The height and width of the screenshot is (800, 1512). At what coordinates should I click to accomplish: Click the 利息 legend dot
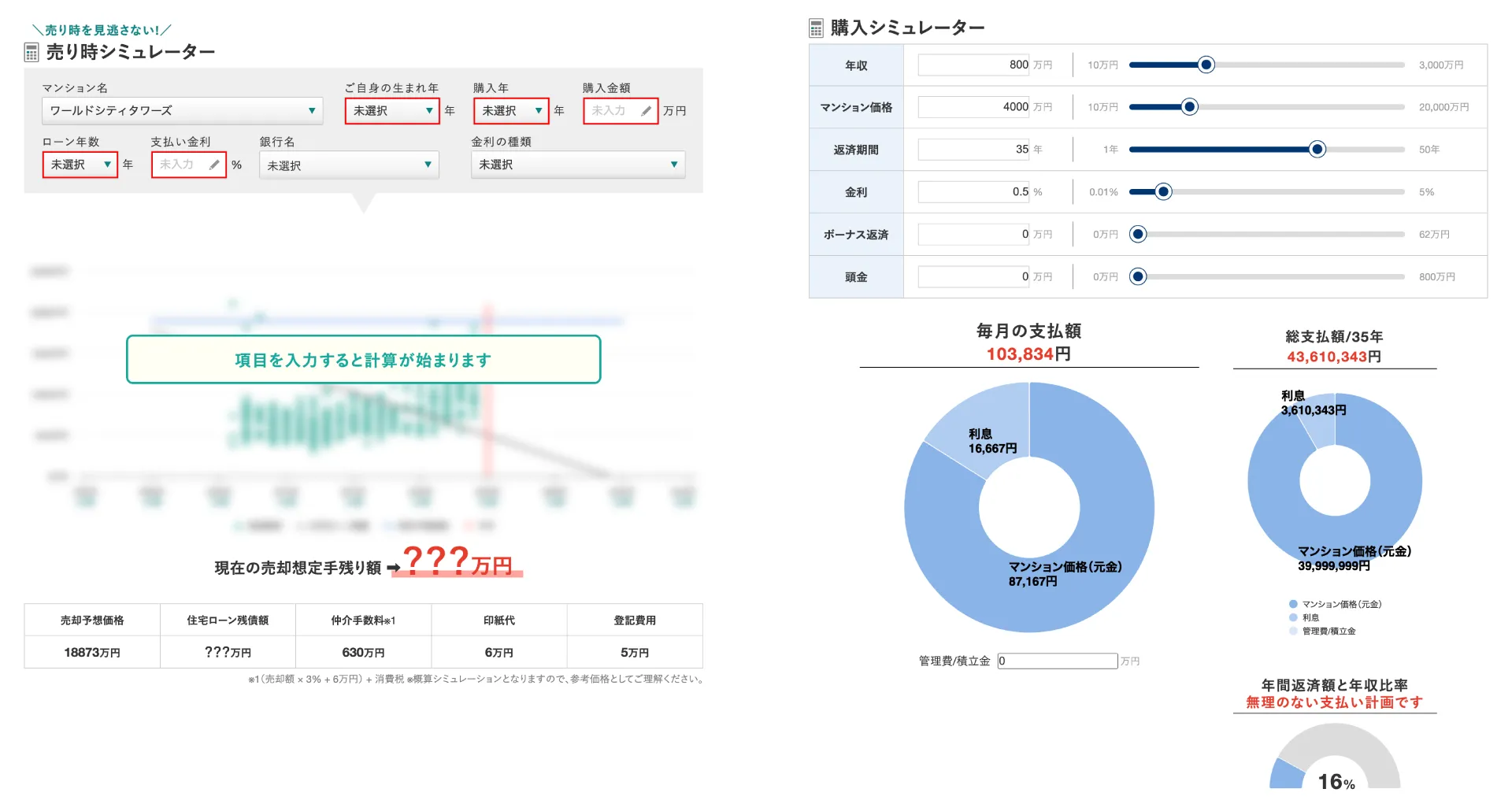coord(1293,617)
